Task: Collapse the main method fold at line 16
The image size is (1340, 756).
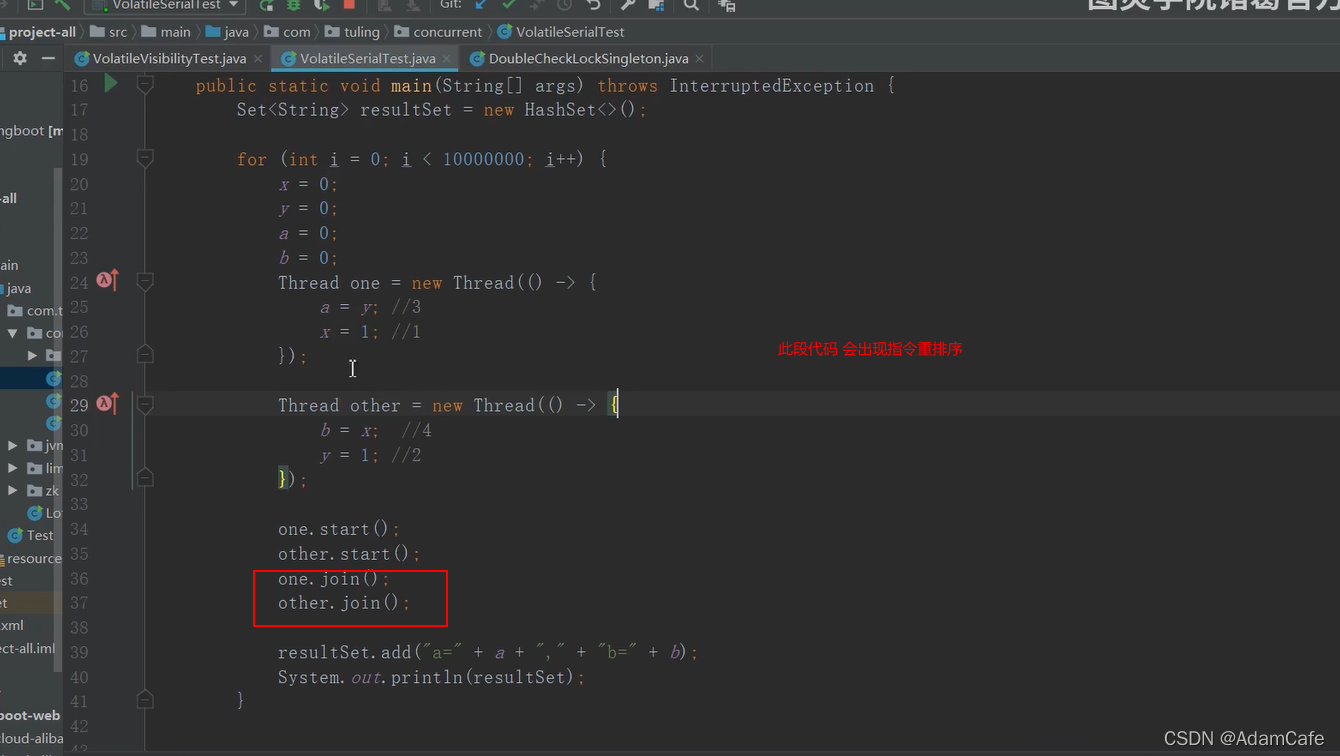Action: pyautogui.click(x=145, y=85)
